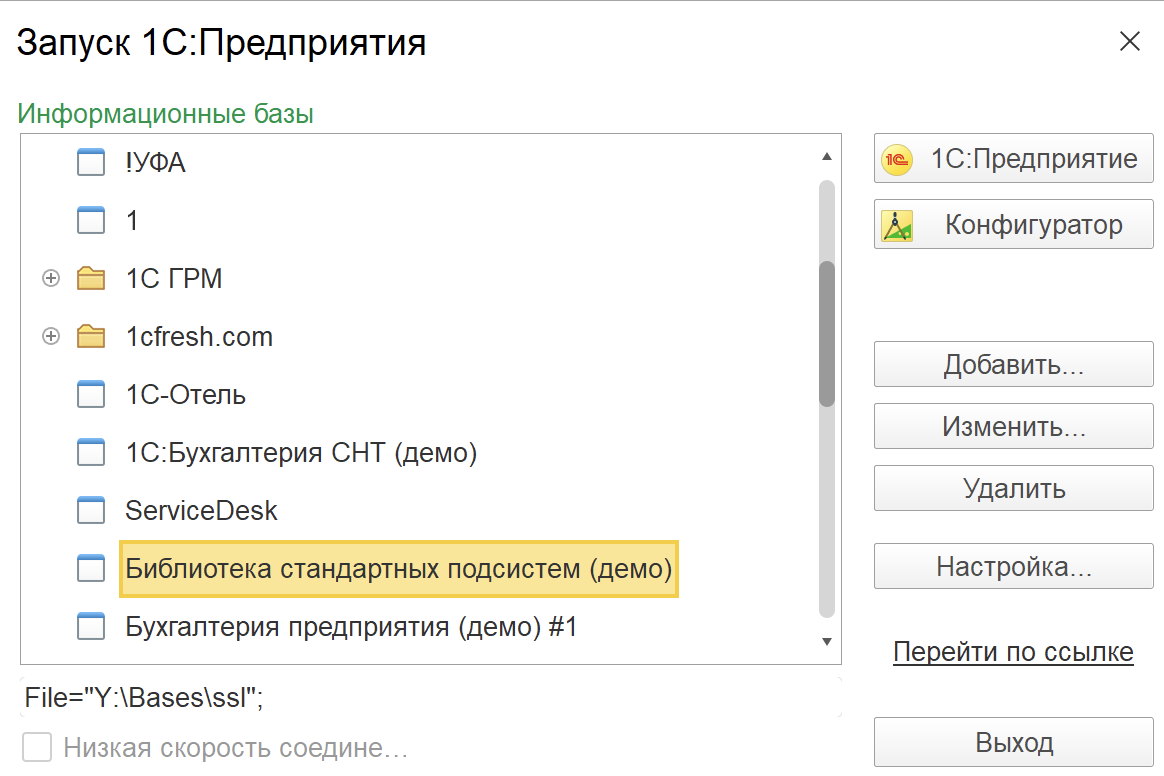Click the Удалить button
Image resolution: width=1164 pixels, height=776 pixels.
point(1013,489)
